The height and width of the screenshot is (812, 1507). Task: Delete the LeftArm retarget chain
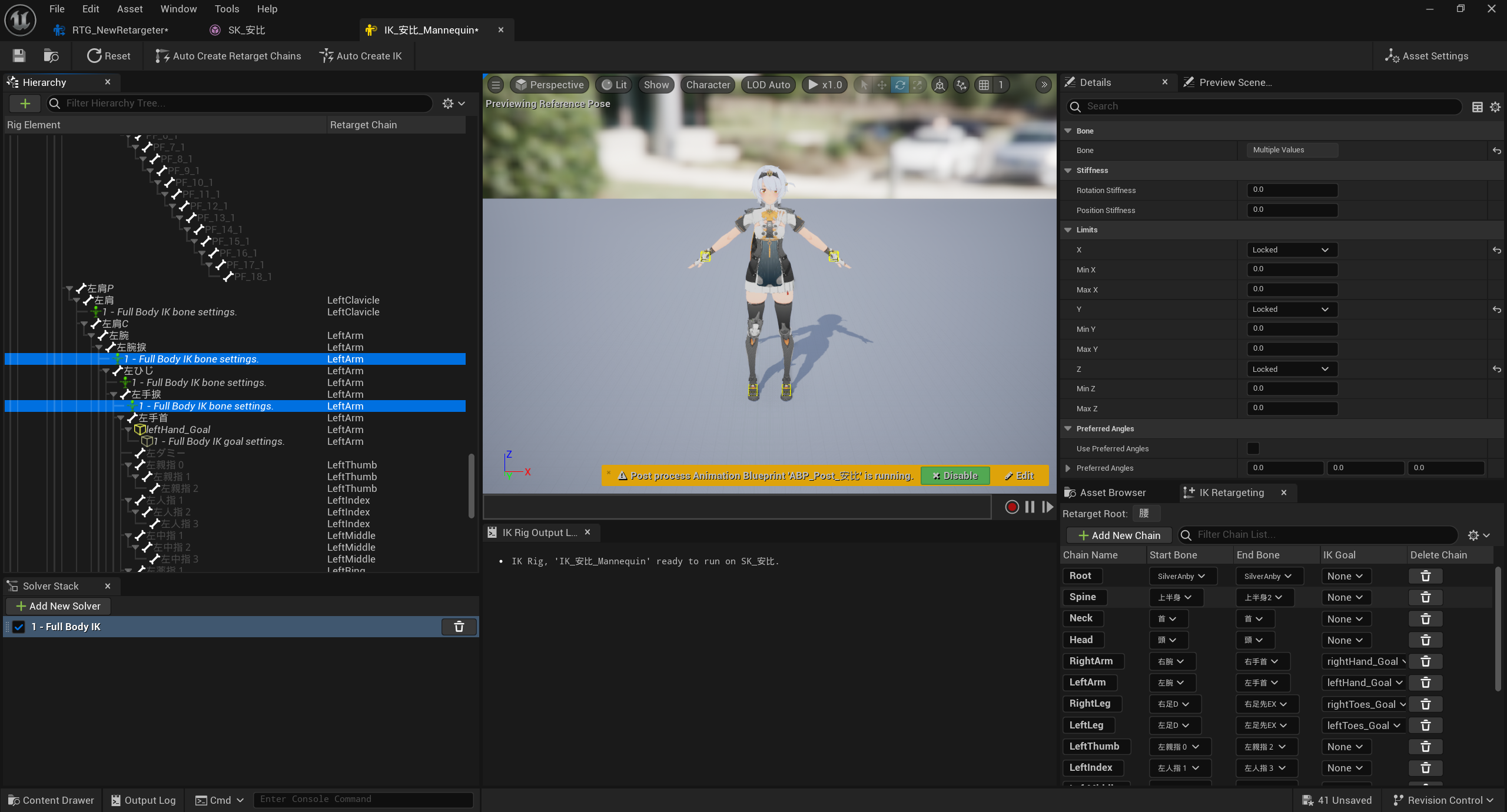coord(1425,683)
